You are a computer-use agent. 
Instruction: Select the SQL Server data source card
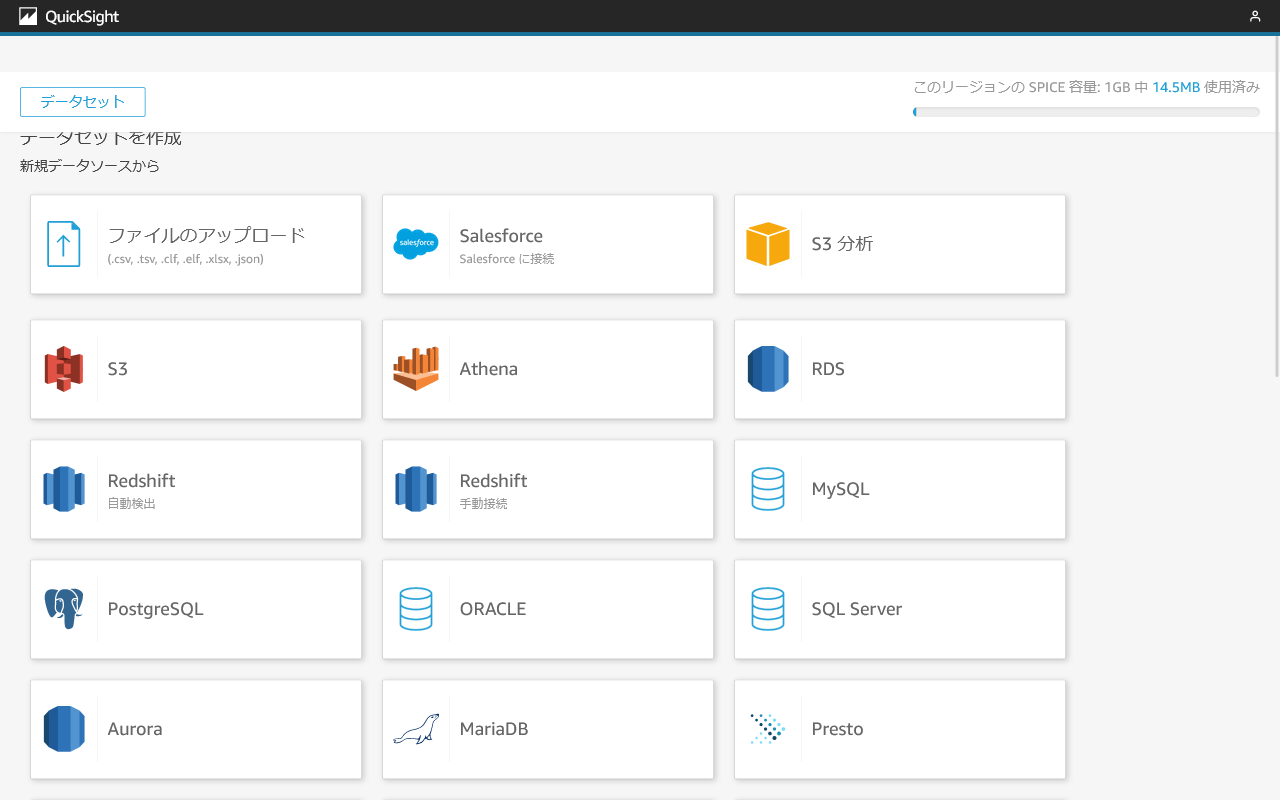click(x=900, y=609)
